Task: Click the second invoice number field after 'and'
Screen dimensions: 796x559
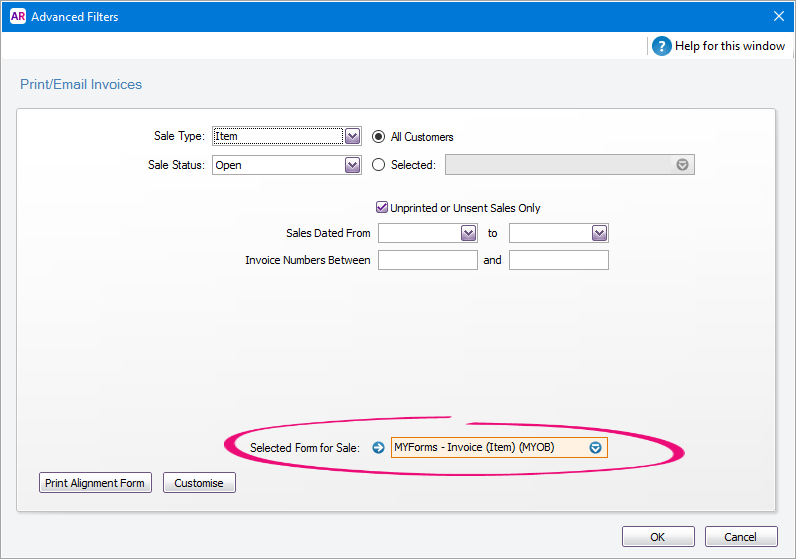Action: (558, 260)
